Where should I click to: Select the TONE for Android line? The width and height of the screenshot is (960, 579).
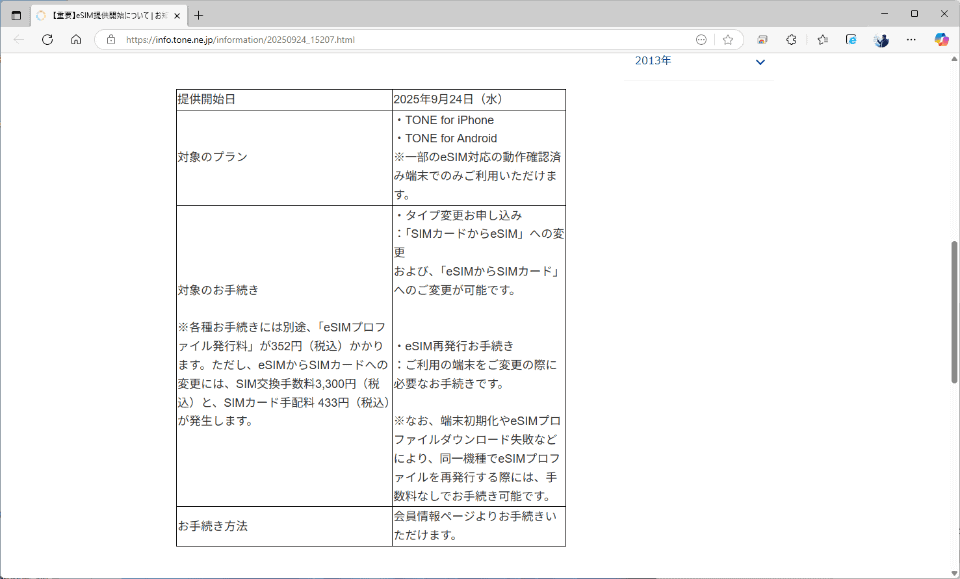[446, 138]
